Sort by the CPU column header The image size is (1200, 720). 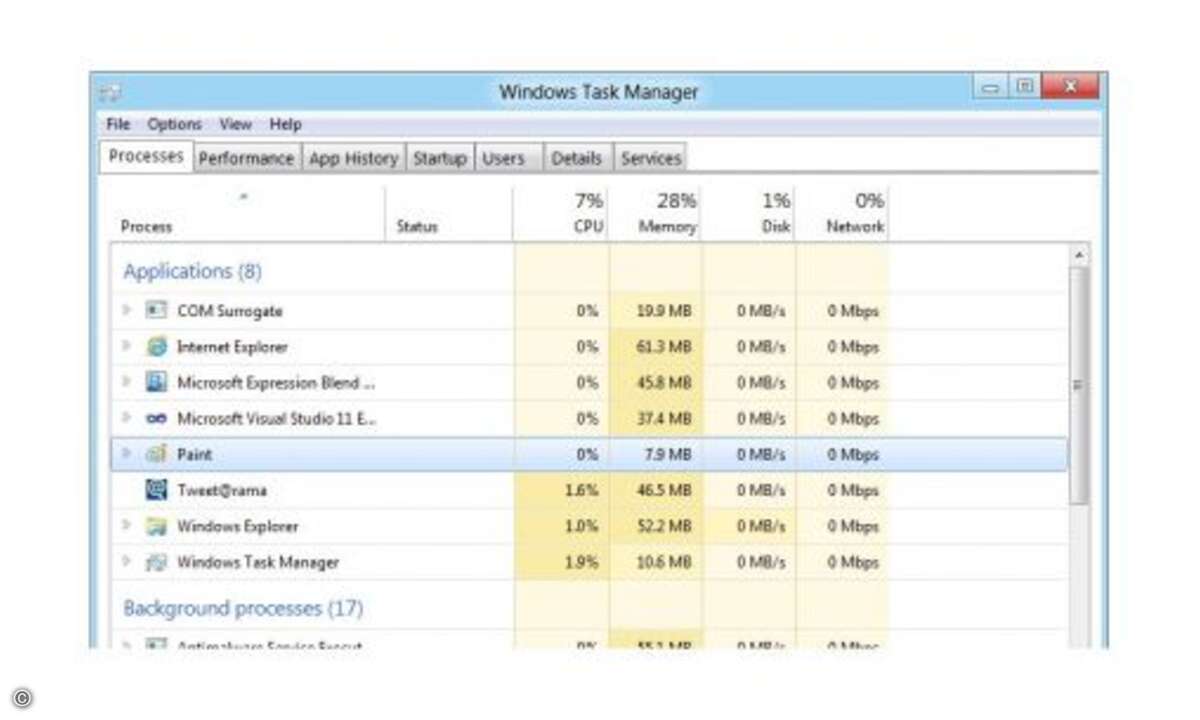pos(589,227)
